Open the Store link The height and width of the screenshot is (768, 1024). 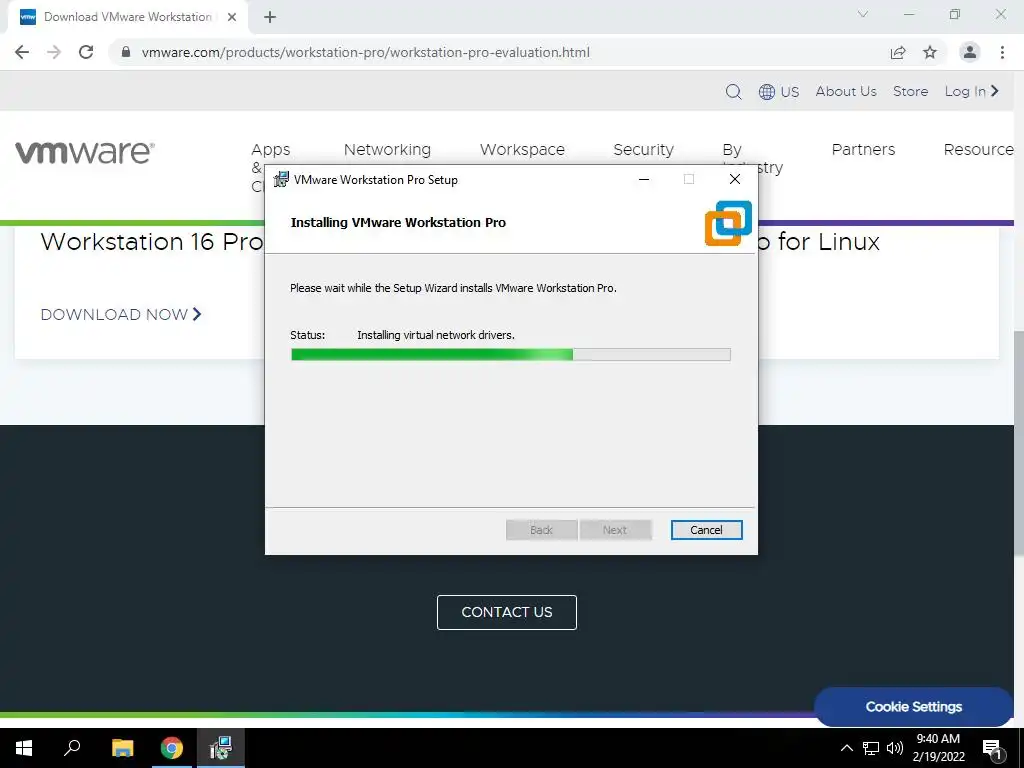[910, 91]
